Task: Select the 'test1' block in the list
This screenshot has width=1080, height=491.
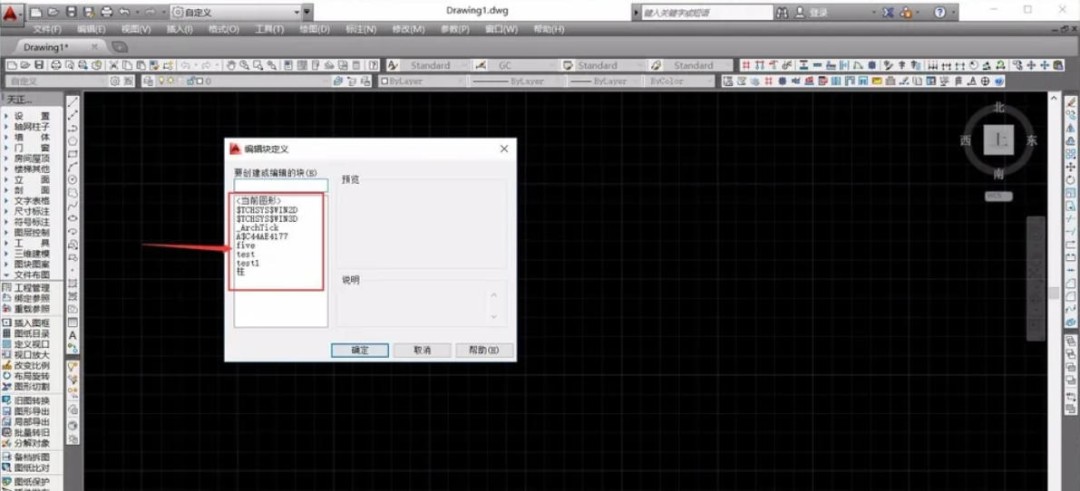Action: pos(248,263)
